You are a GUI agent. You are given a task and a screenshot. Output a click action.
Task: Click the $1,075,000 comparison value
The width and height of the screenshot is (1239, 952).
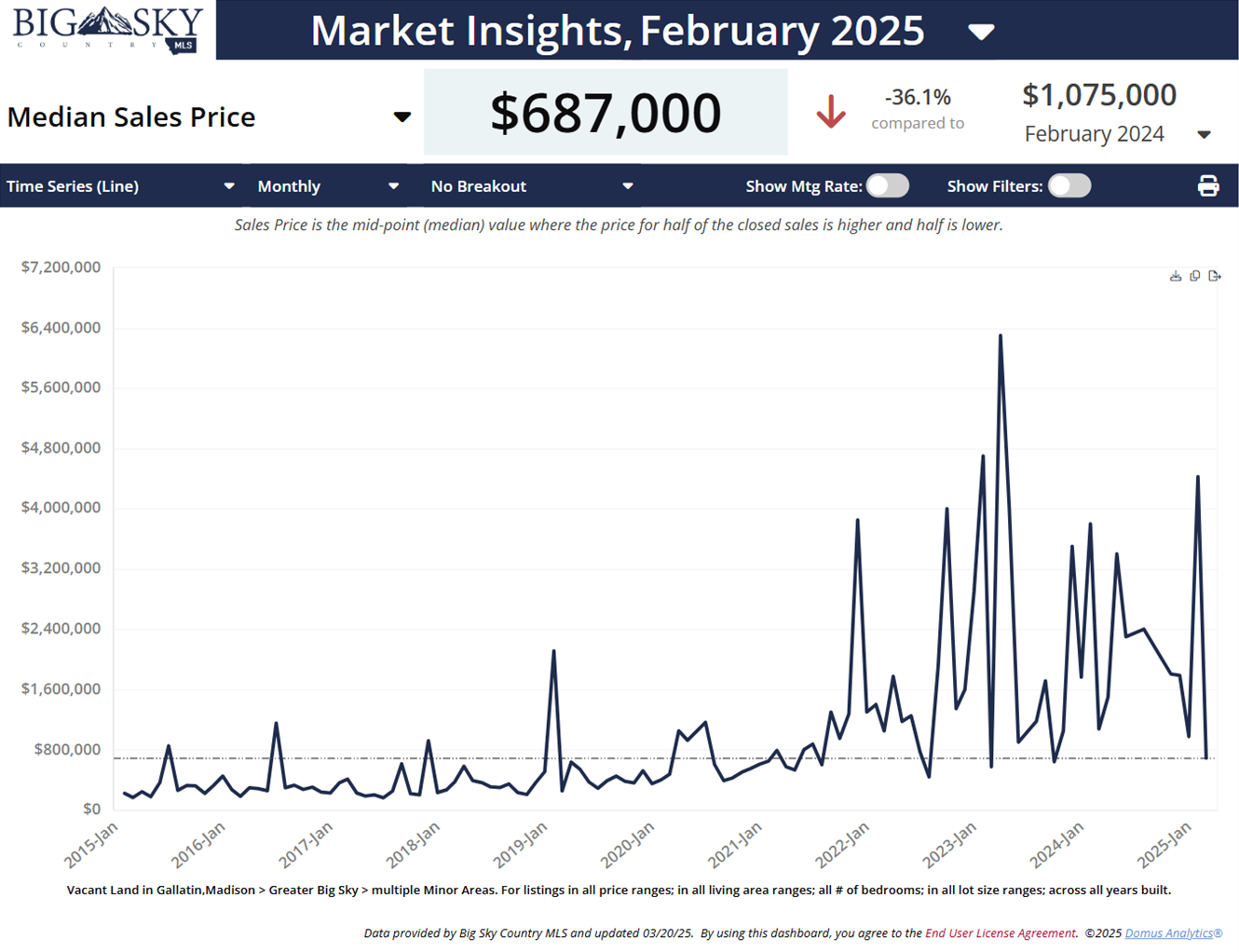point(1098,95)
